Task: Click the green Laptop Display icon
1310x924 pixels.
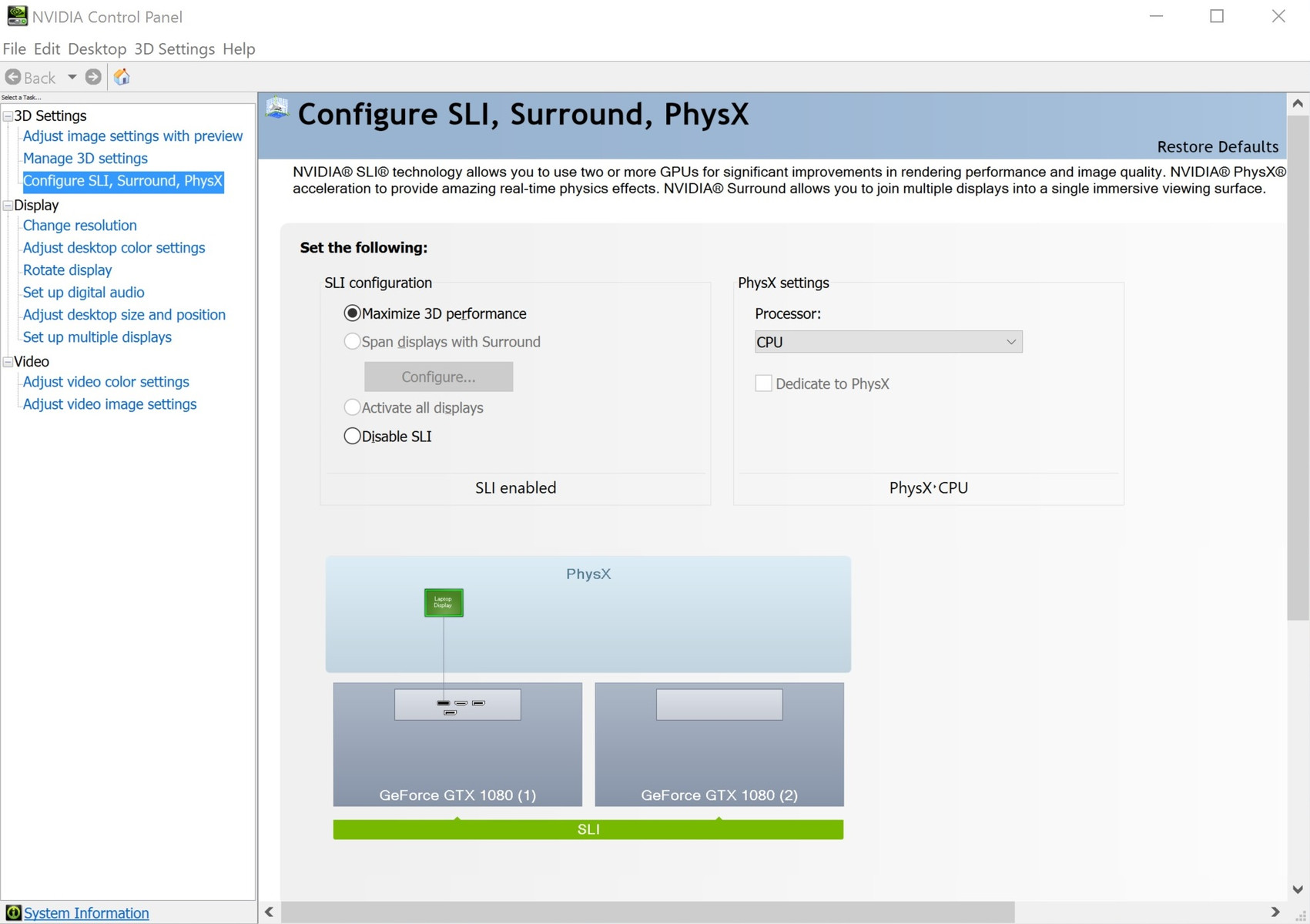Action: pyautogui.click(x=444, y=603)
